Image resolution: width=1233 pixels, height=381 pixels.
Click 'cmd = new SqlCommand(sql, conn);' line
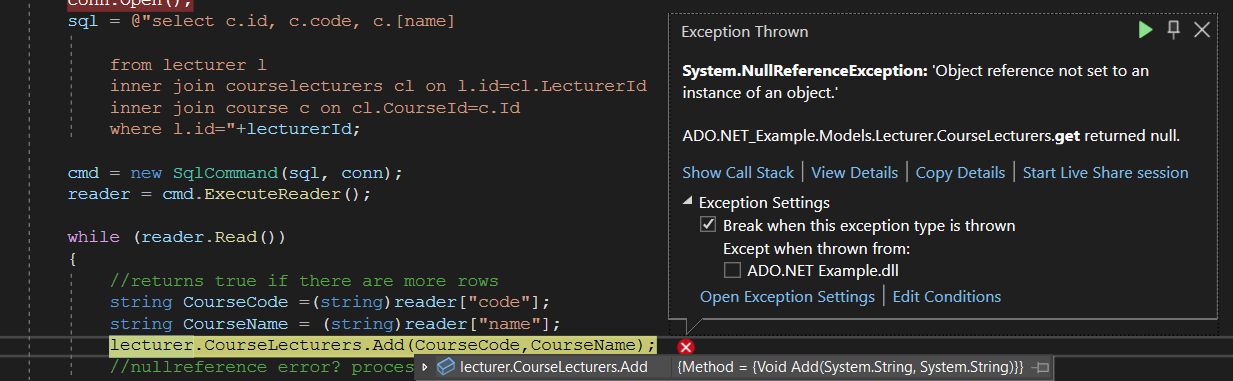point(235,172)
